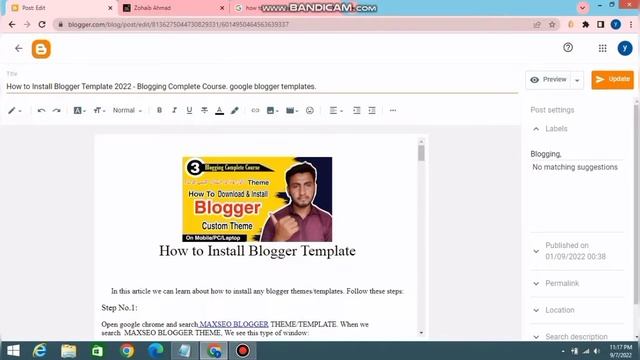Collapse the Labels section
The image size is (640, 360).
(536, 129)
